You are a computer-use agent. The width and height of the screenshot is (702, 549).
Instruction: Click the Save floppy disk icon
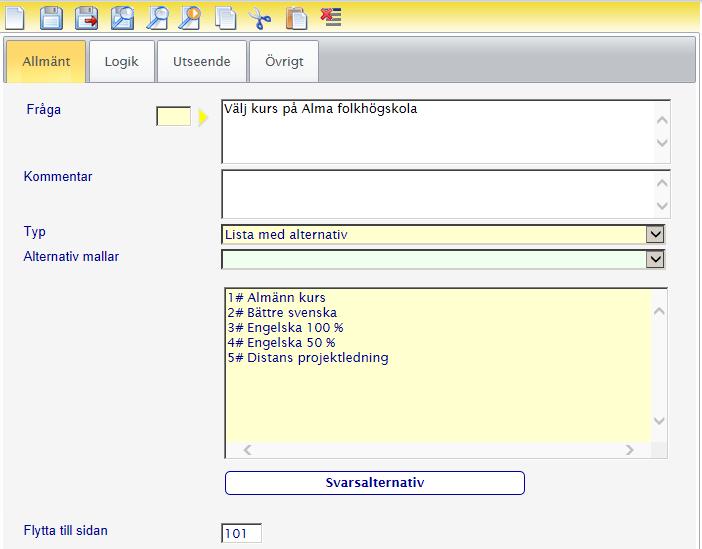coord(51,18)
